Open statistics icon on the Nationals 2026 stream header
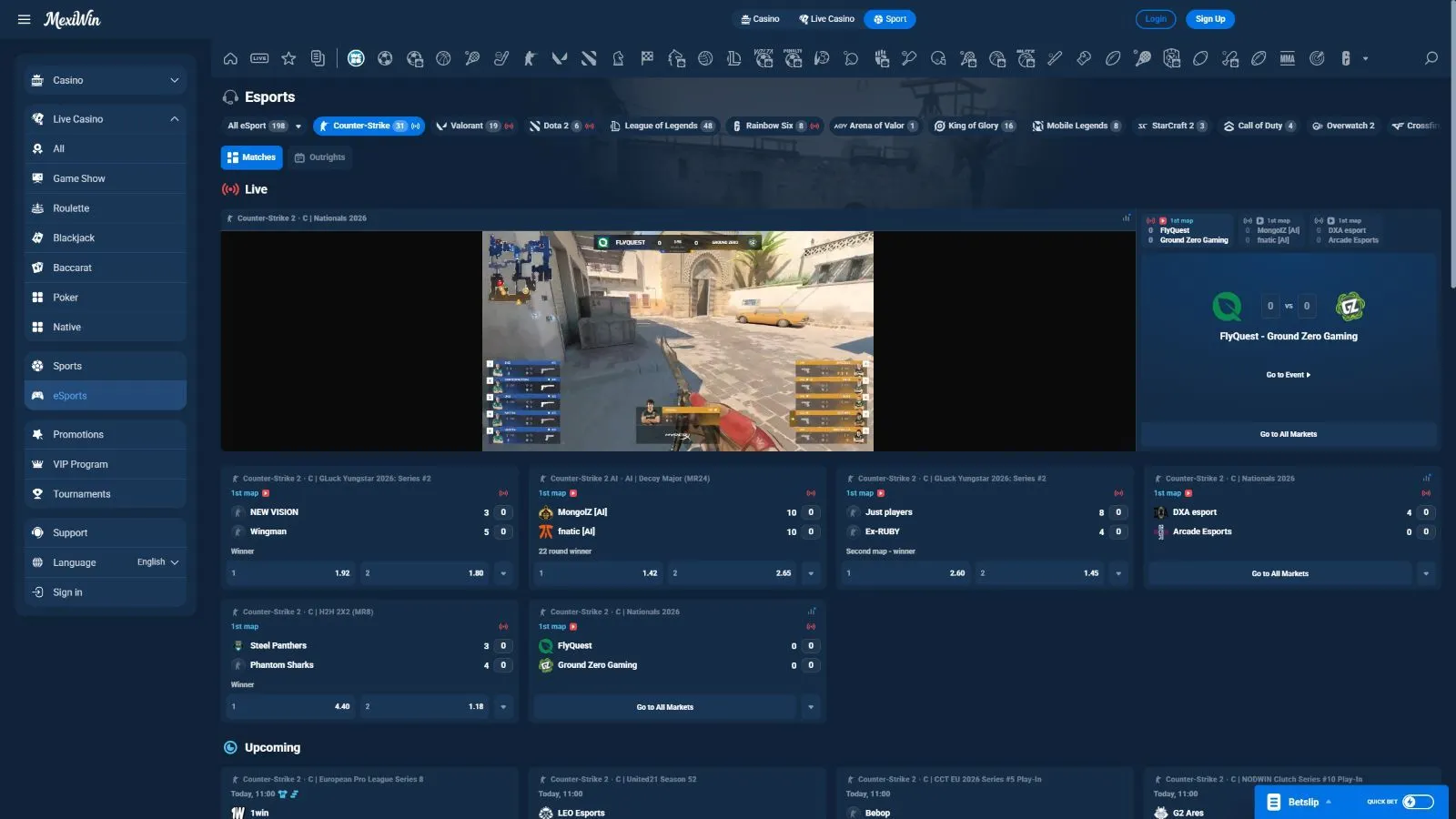Image resolution: width=1456 pixels, height=819 pixels. click(x=1126, y=218)
